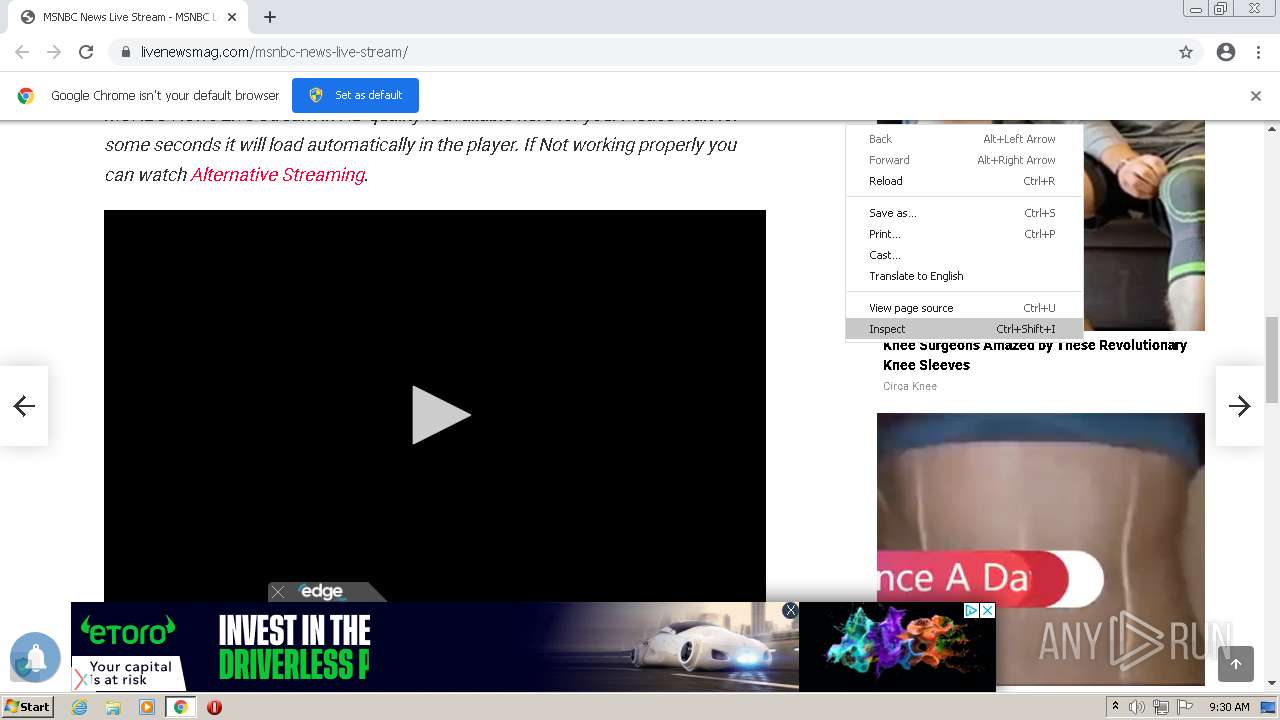
Task: Choose Back in the context menu
Action: 964,139
